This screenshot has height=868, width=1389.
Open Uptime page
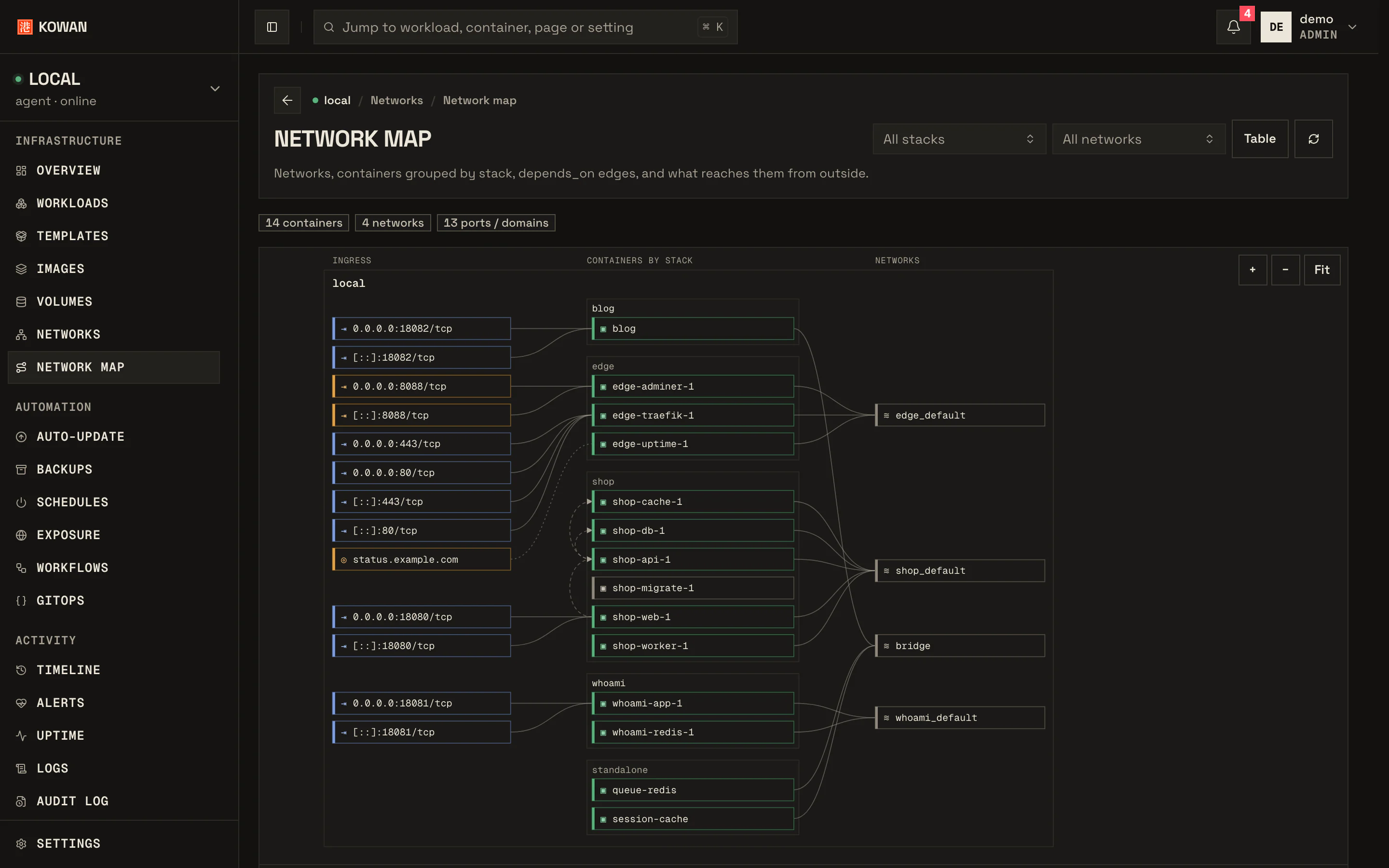pos(114,735)
